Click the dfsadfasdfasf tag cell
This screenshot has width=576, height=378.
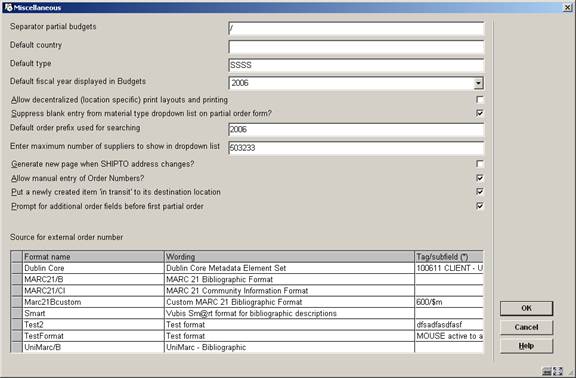click(449, 325)
